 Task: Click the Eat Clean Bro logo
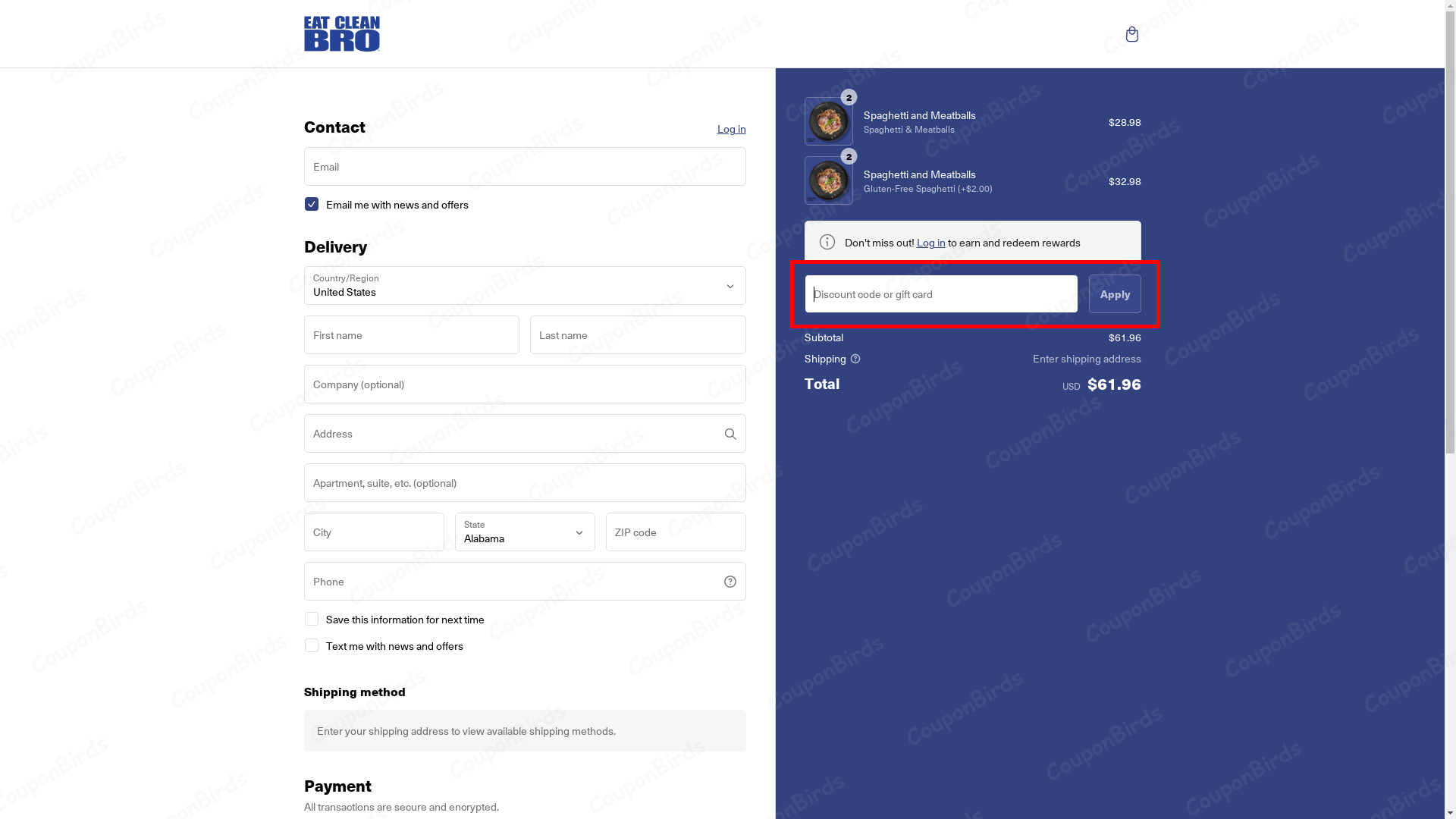pyautogui.click(x=342, y=34)
